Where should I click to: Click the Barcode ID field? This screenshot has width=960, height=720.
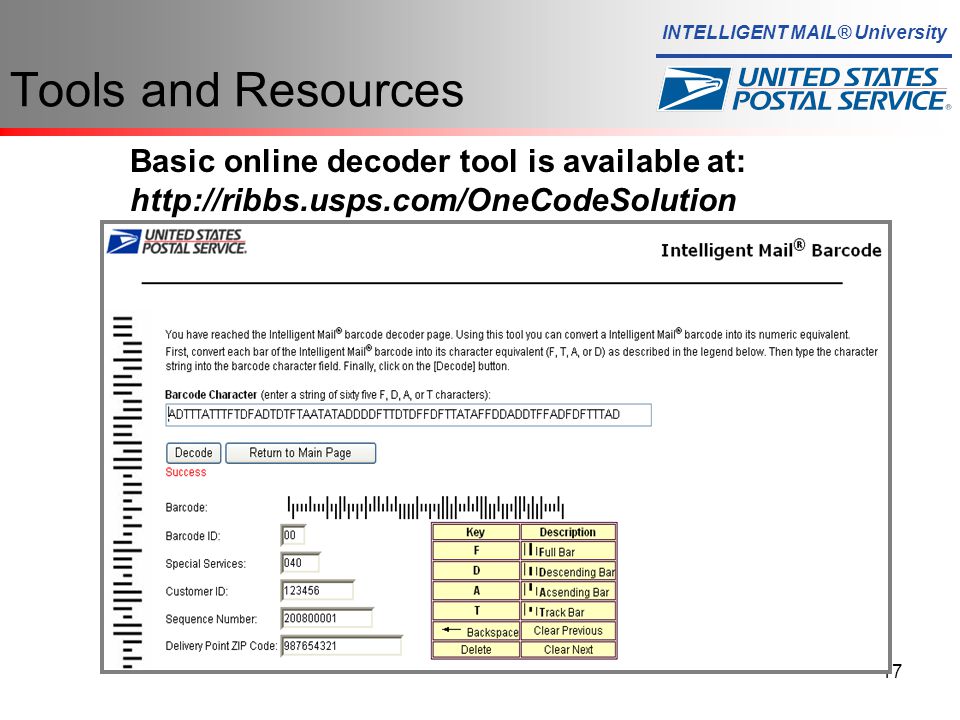click(x=293, y=535)
